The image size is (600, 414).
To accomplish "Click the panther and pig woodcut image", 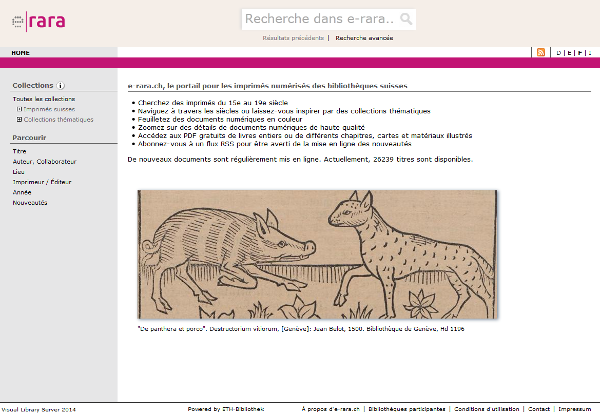I will pos(318,254).
